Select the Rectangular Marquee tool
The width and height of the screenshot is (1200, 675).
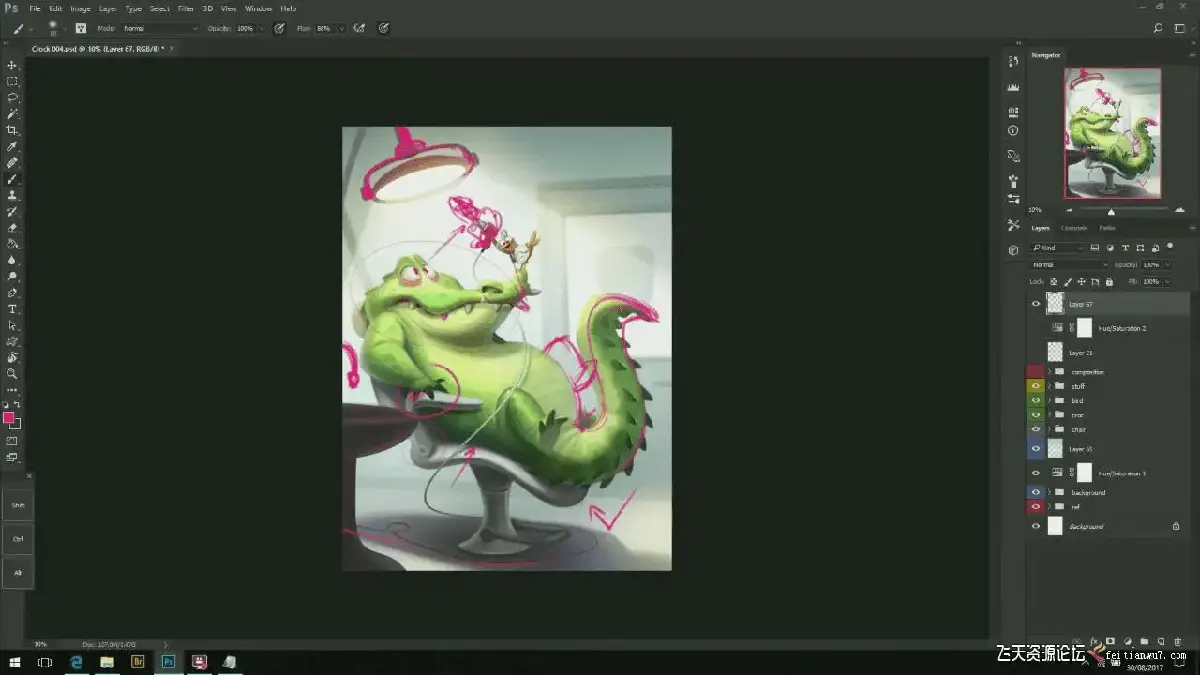pyautogui.click(x=12, y=81)
